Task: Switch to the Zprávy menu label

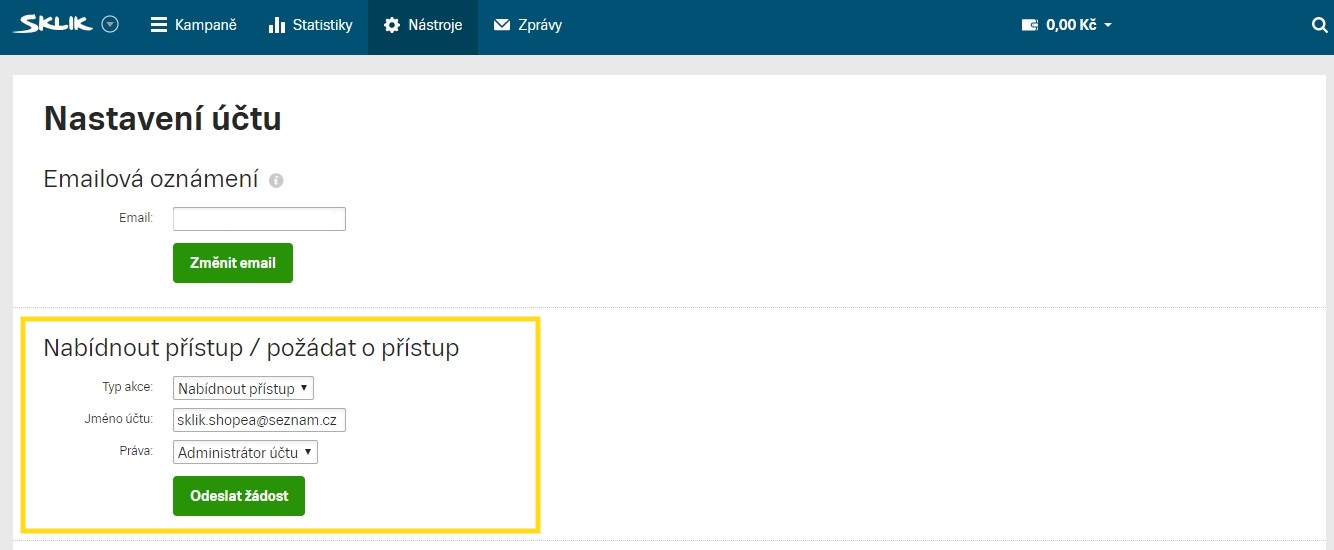Action: click(x=540, y=25)
